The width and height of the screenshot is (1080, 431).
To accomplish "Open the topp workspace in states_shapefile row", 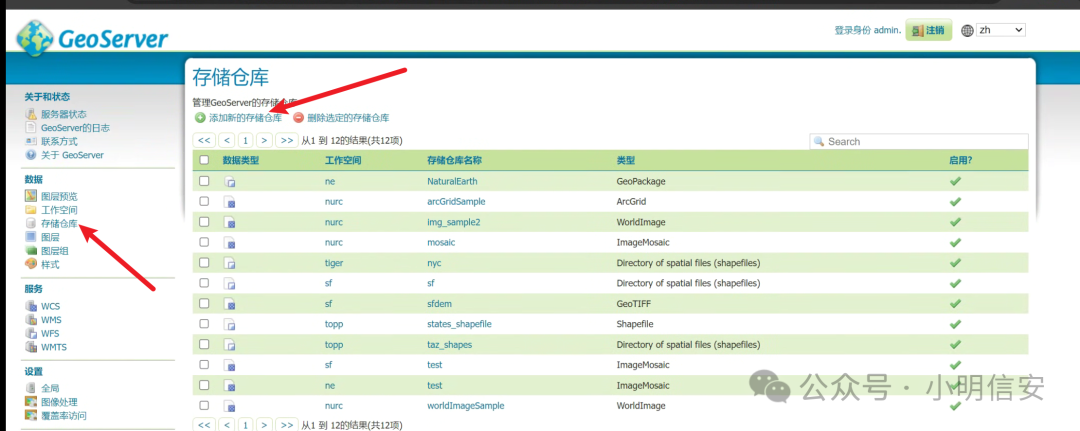I will 334,324.
